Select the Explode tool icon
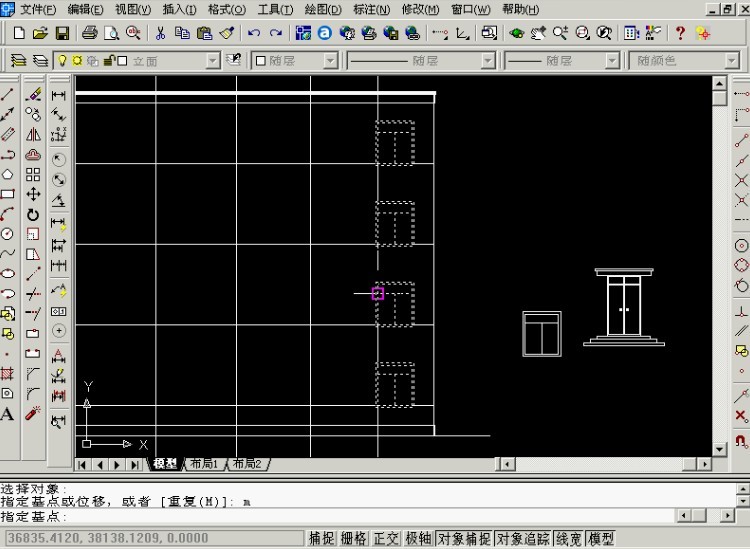Screen dimensions: 750x549 click(33, 413)
